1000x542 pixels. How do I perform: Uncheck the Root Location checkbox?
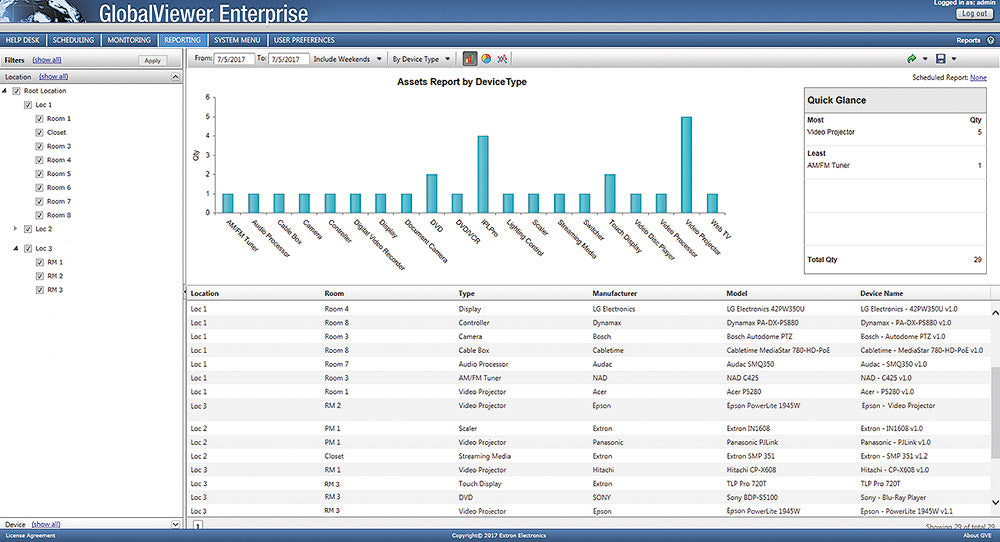17,91
